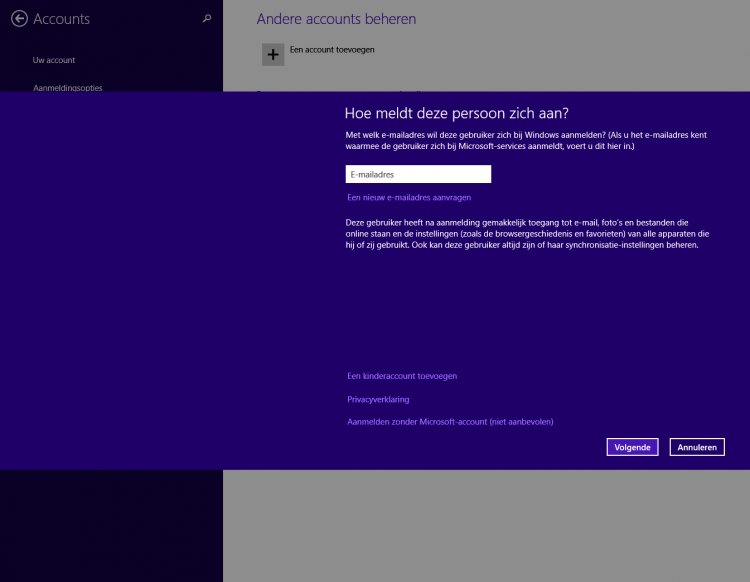Open Een nieuw e-mailadres aanvragen link

pyautogui.click(x=409, y=198)
